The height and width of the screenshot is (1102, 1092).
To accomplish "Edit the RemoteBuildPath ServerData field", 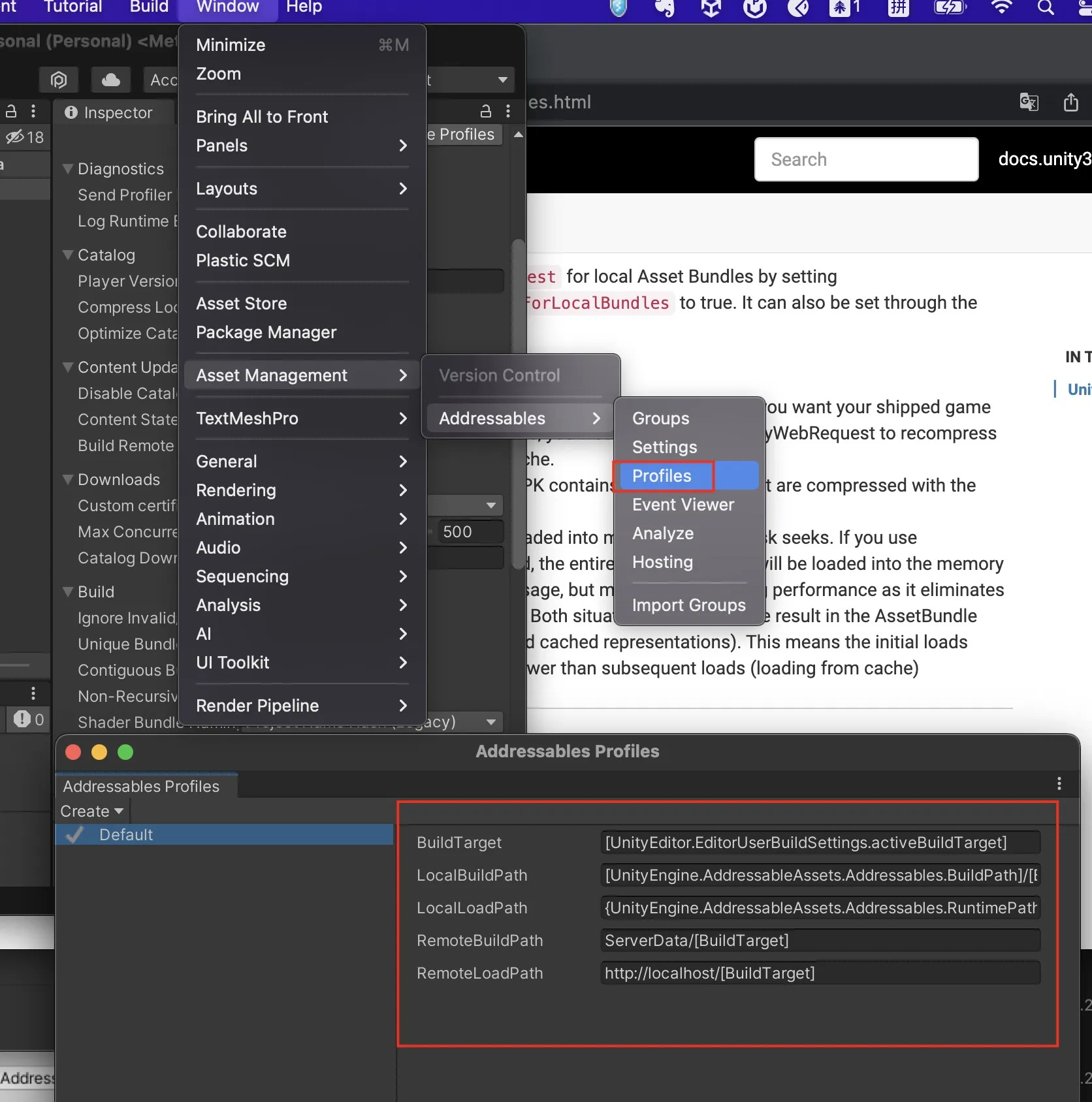I will tap(820, 941).
